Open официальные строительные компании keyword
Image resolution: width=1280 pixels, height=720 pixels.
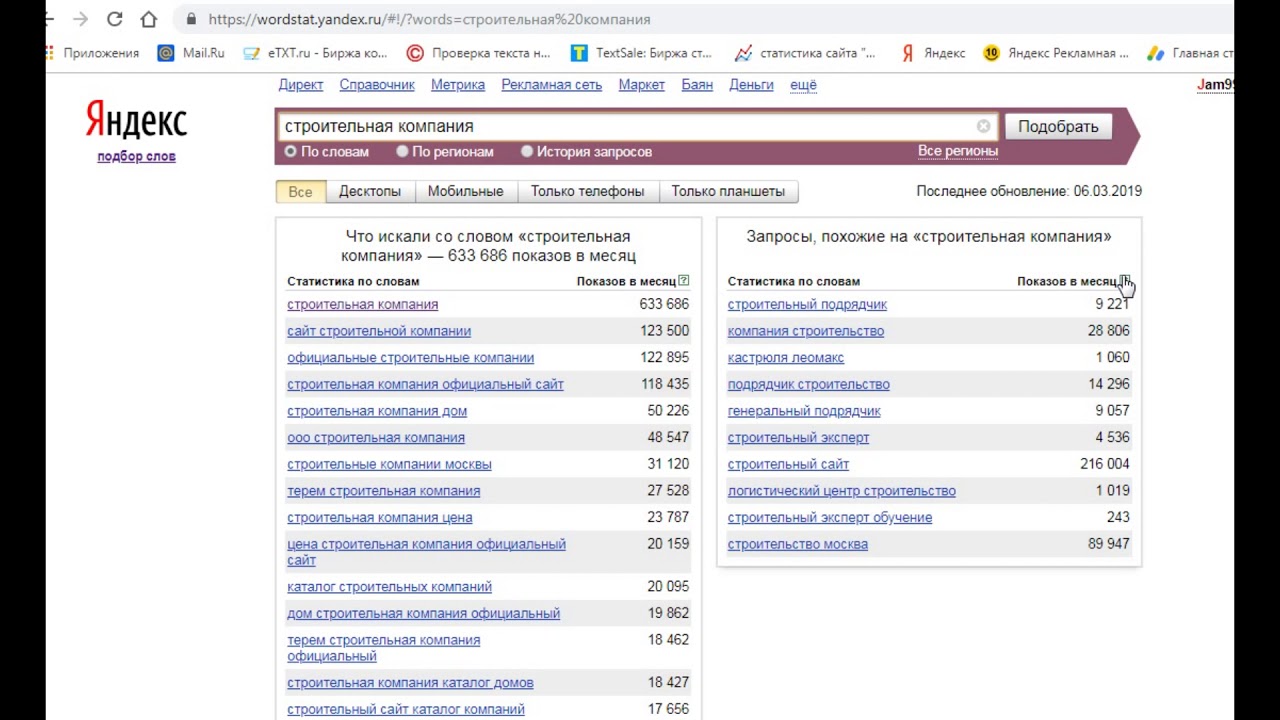(x=410, y=358)
